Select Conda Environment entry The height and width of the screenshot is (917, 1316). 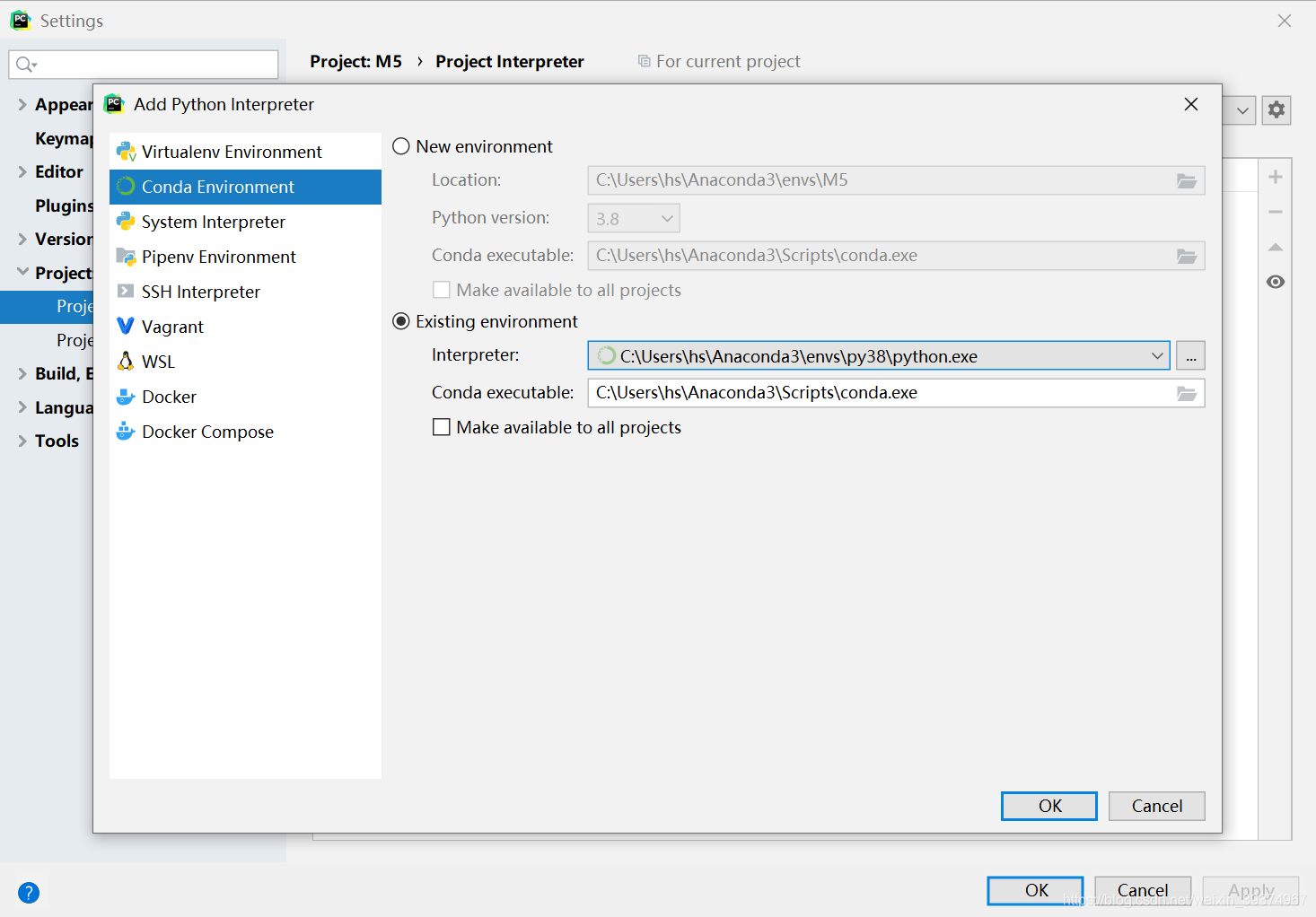(245, 187)
